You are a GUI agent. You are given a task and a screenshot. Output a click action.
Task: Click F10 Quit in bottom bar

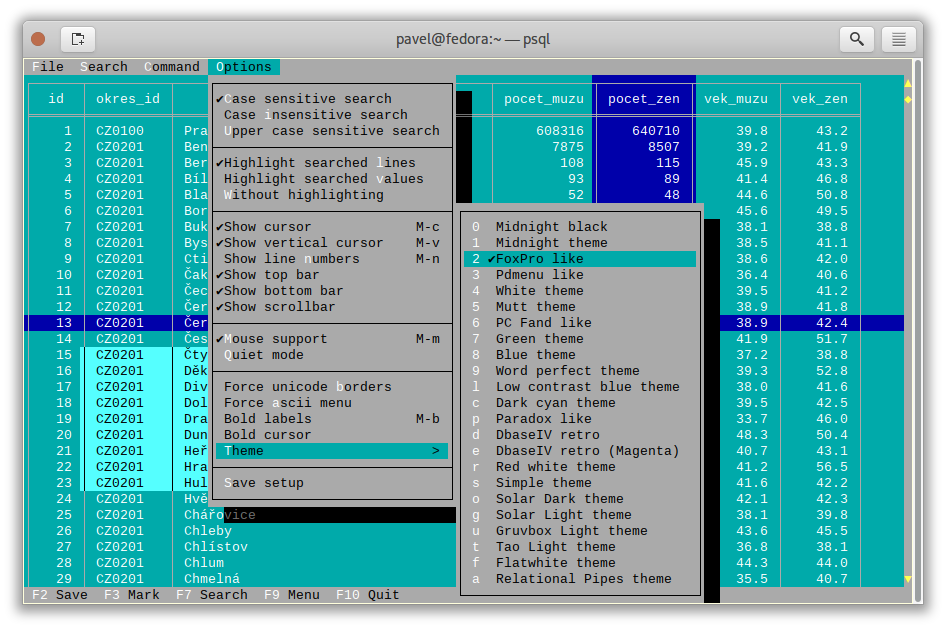click(x=367, y=595)
